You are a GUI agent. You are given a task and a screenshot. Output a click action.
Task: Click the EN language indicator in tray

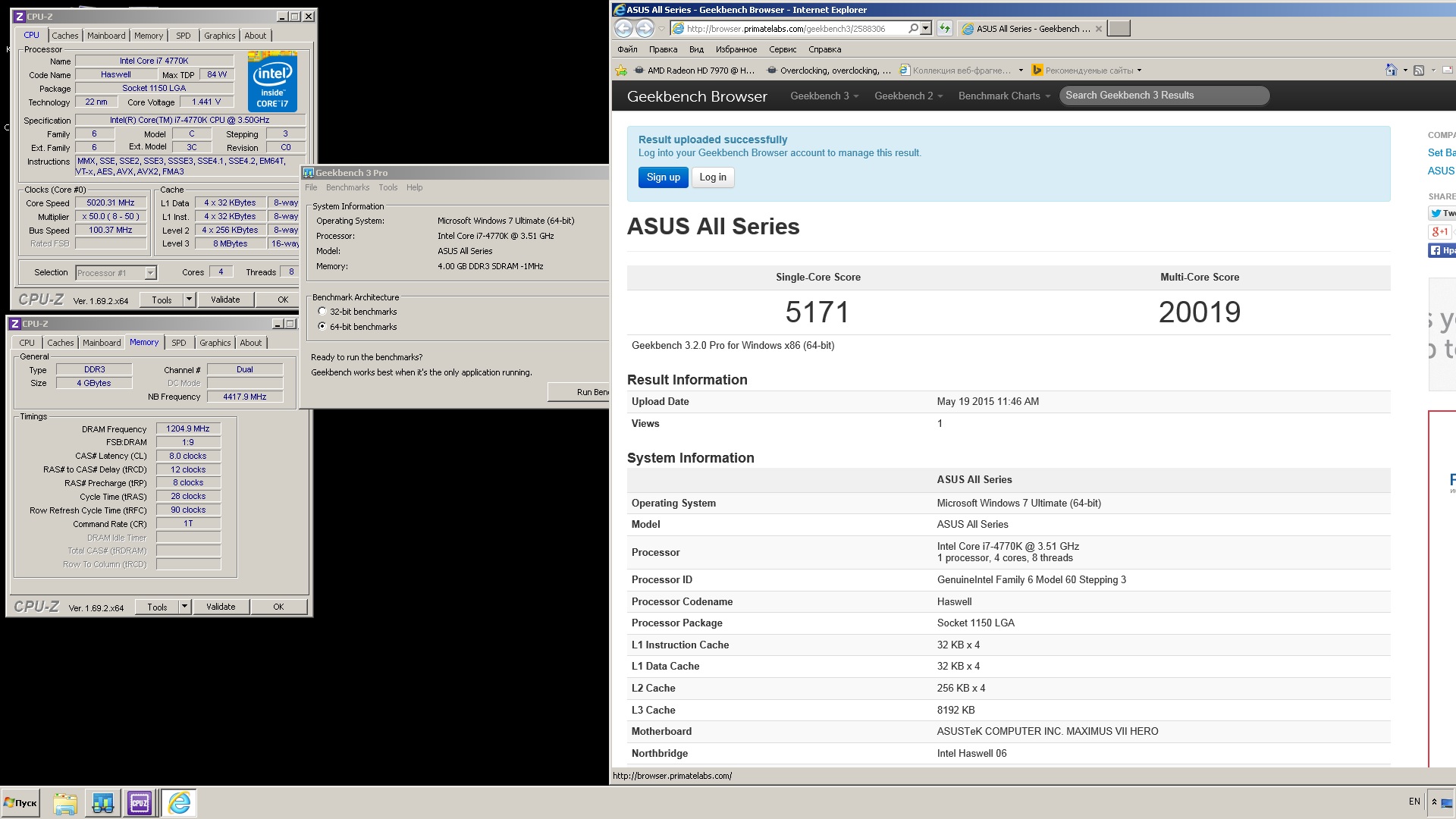[x=1414, y=802]
